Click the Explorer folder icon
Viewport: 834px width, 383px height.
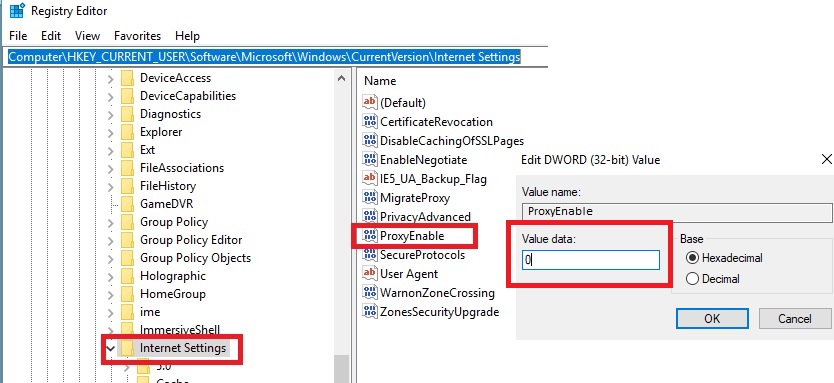(x=127, y=132)
